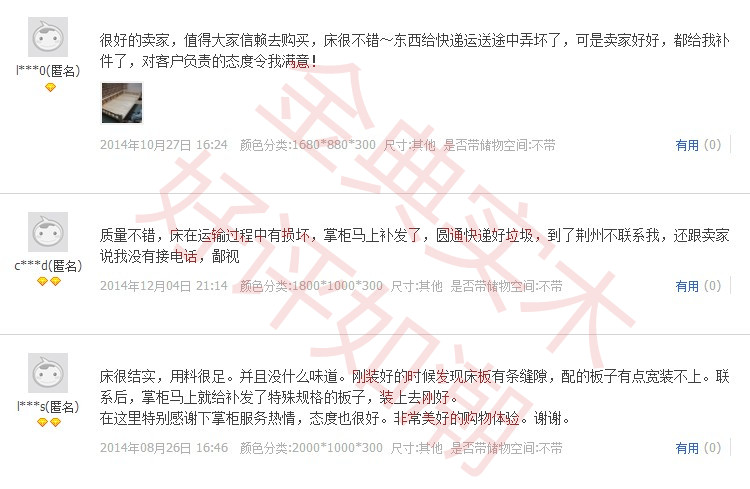Click double diamond badge under l***s
The height and width of the screenshot is (489, 750).
click(x=49, y=422)
